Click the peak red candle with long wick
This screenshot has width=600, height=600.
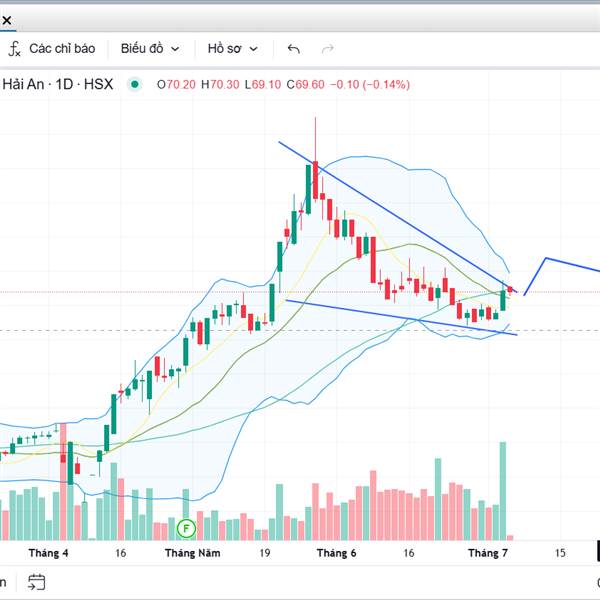coord(315,180)
